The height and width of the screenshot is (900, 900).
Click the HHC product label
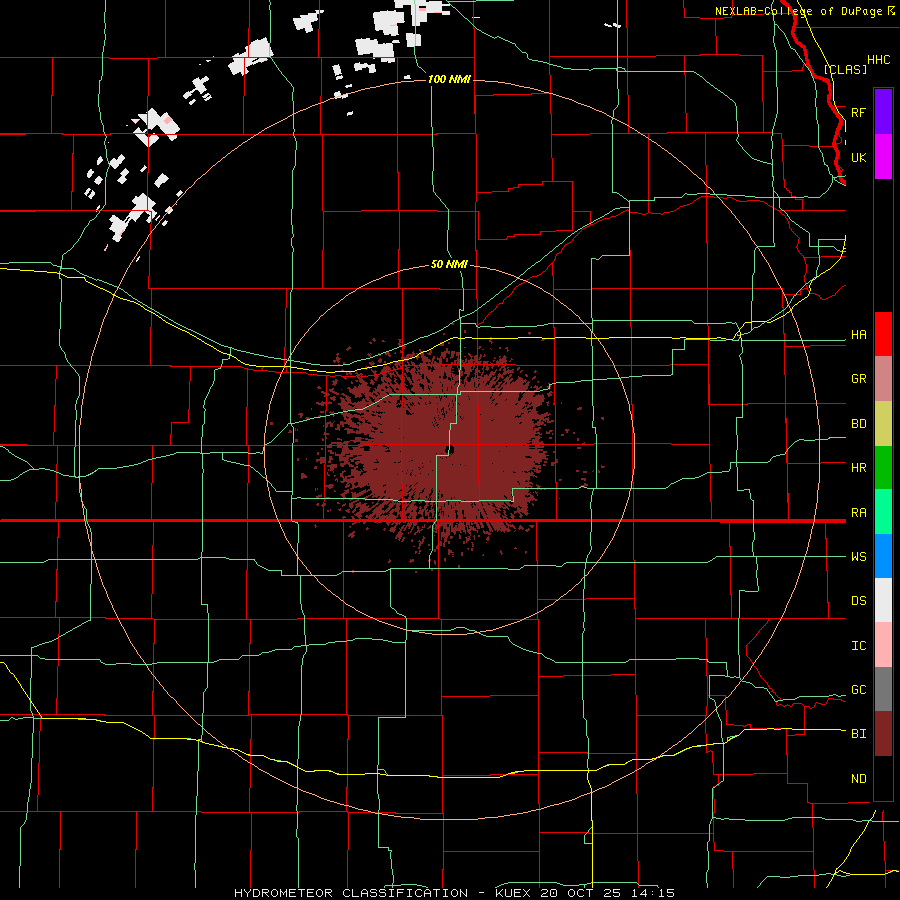(x=878, y=60)
